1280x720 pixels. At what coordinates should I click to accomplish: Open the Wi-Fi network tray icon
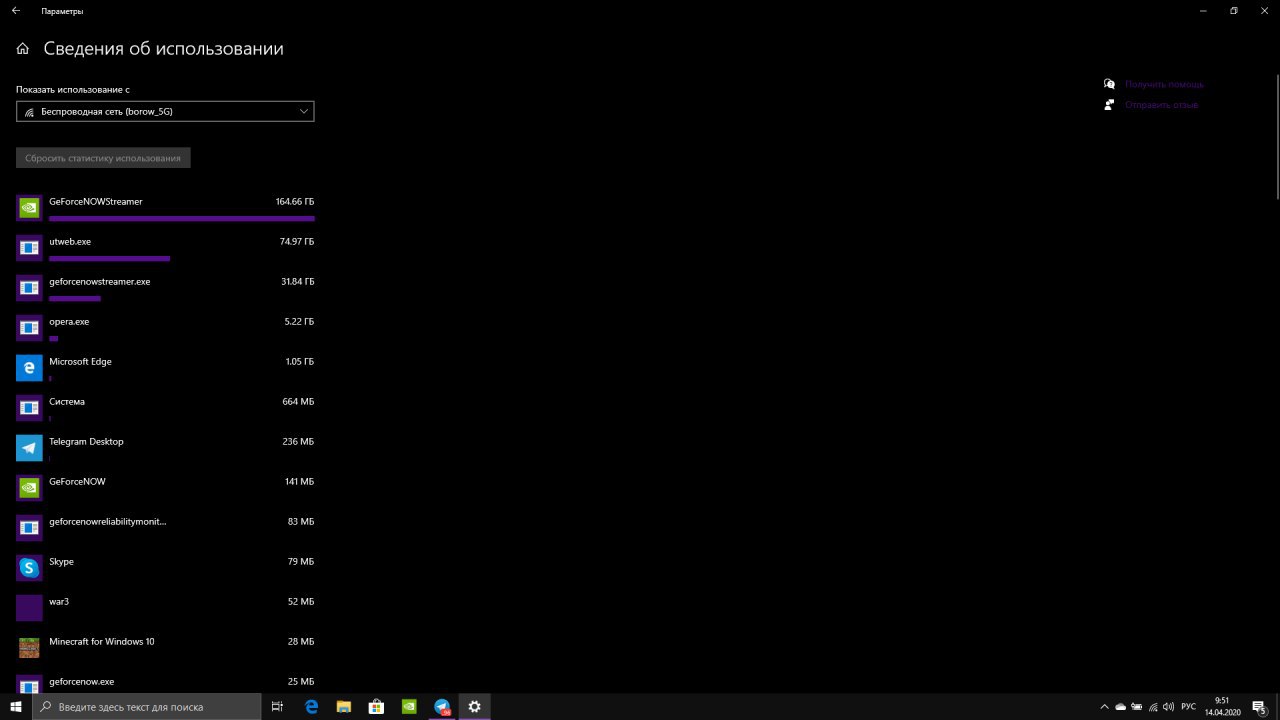[1153, 707]
